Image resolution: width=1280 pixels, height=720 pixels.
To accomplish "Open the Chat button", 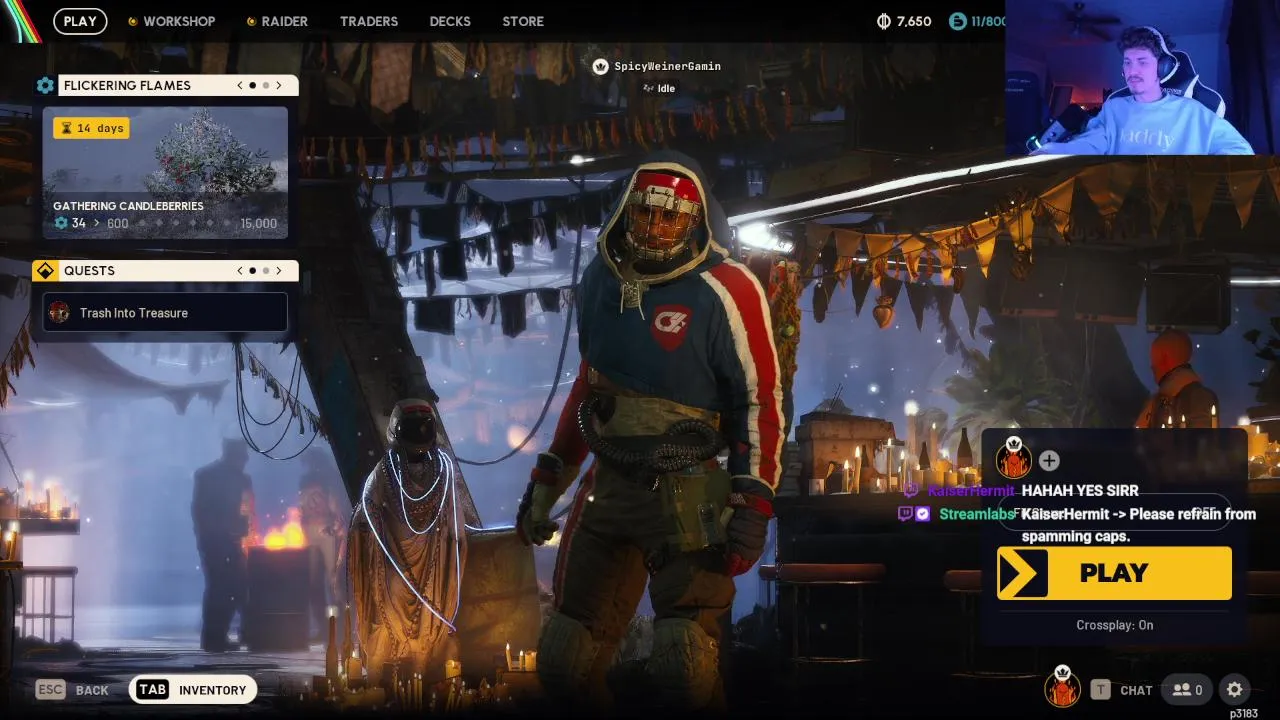I will tap(1121, 690).
